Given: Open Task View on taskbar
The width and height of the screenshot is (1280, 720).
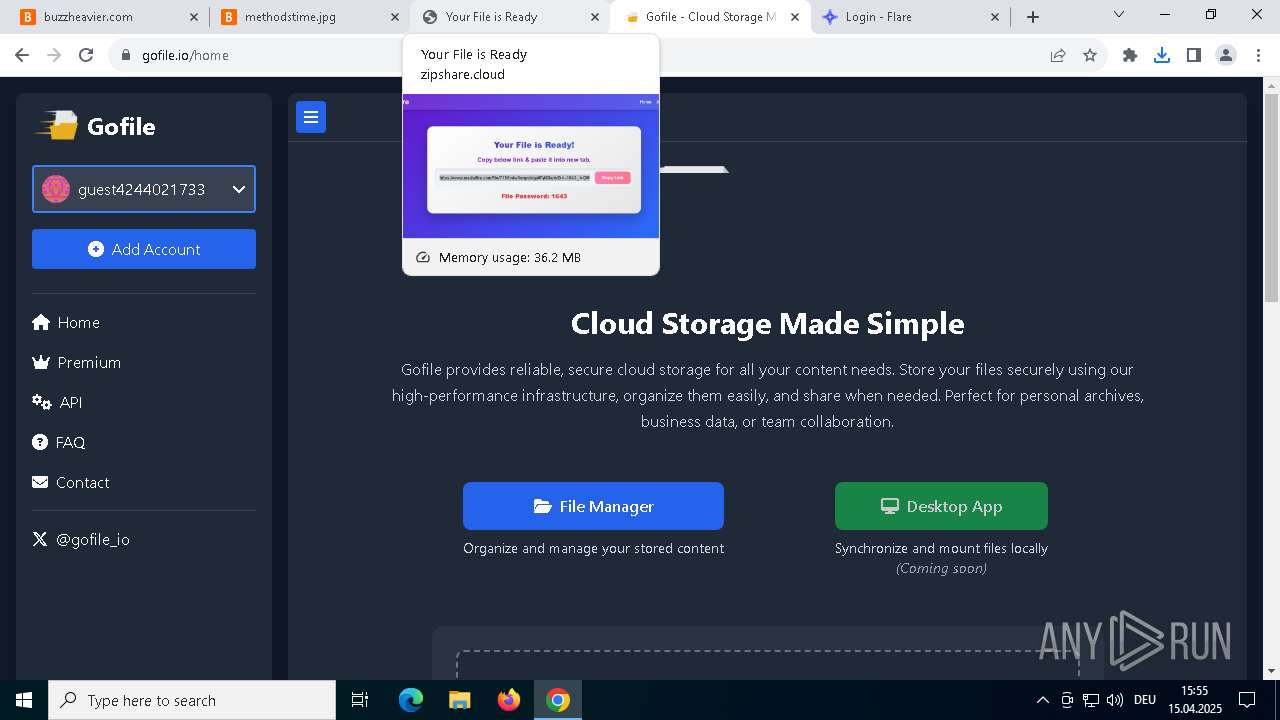Looking at the screenshot, I should tap(360, 700).
